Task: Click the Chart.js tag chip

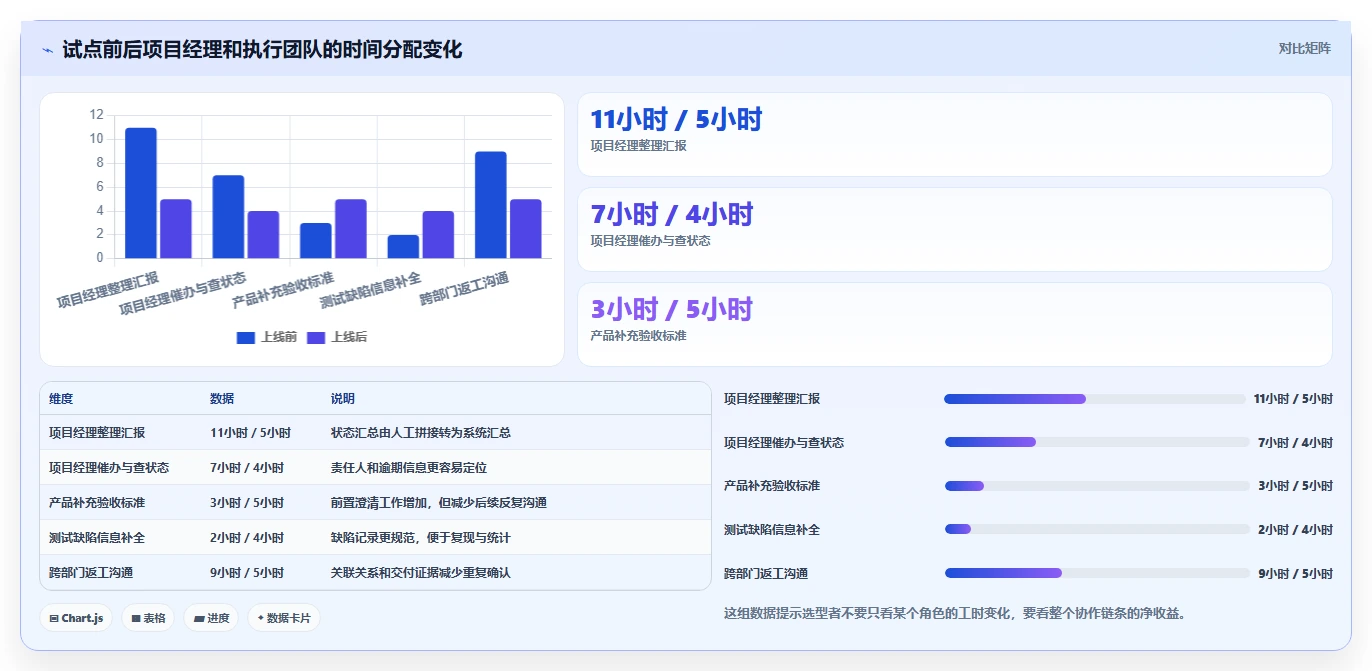Action: coord(76,618)
